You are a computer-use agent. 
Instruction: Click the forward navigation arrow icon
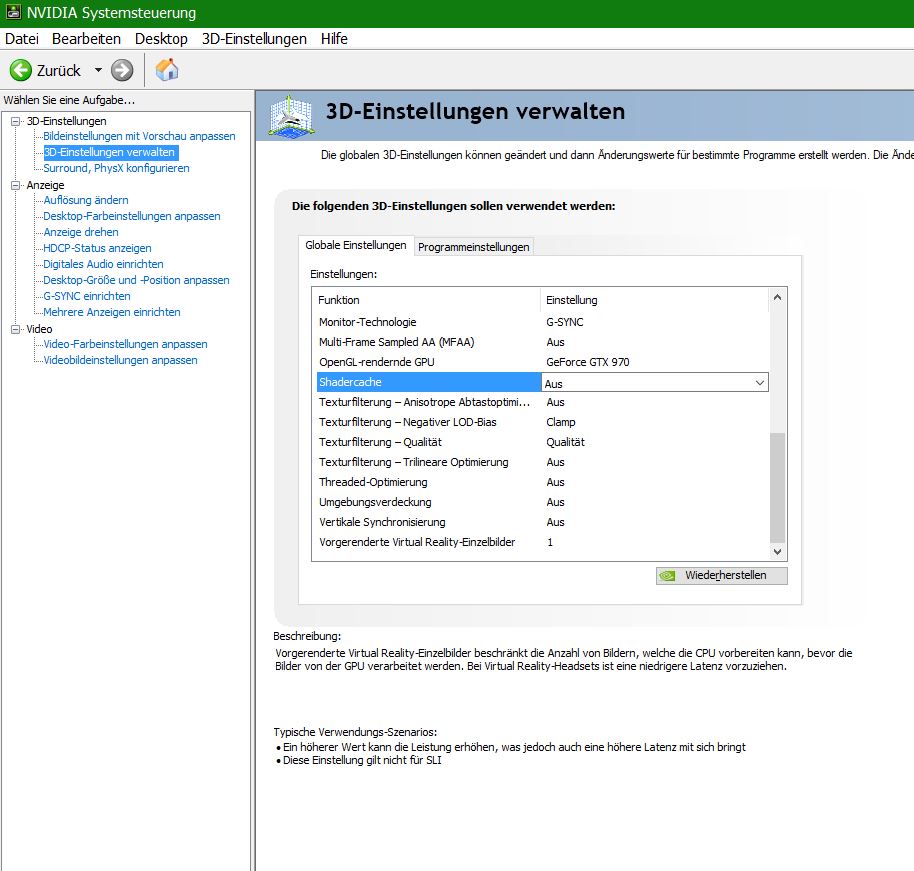pos(122,71)
